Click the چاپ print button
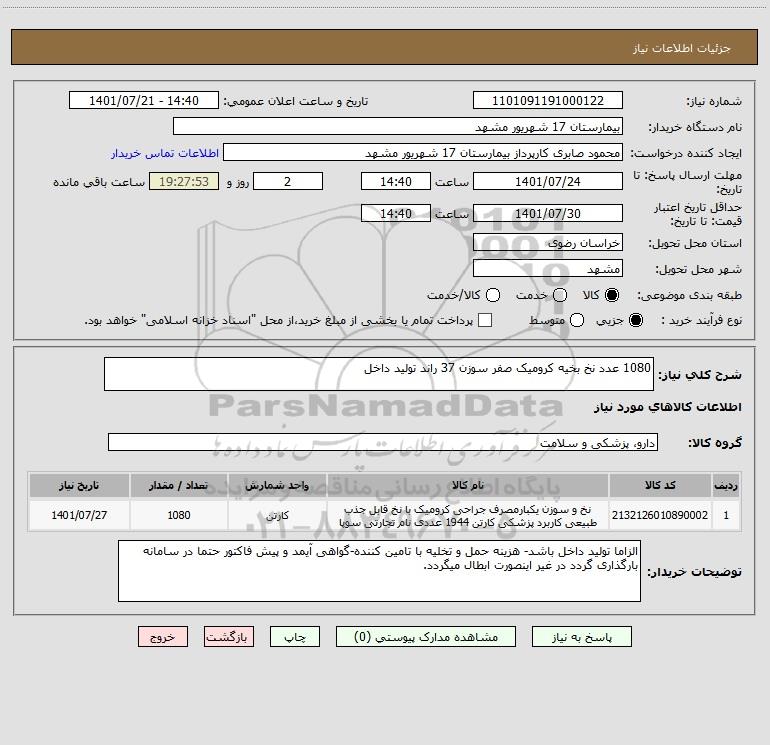 295,637
